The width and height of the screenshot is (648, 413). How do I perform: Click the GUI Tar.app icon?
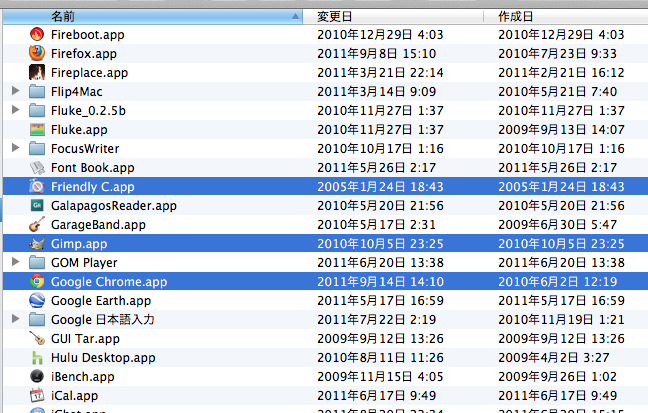point(37,339)
